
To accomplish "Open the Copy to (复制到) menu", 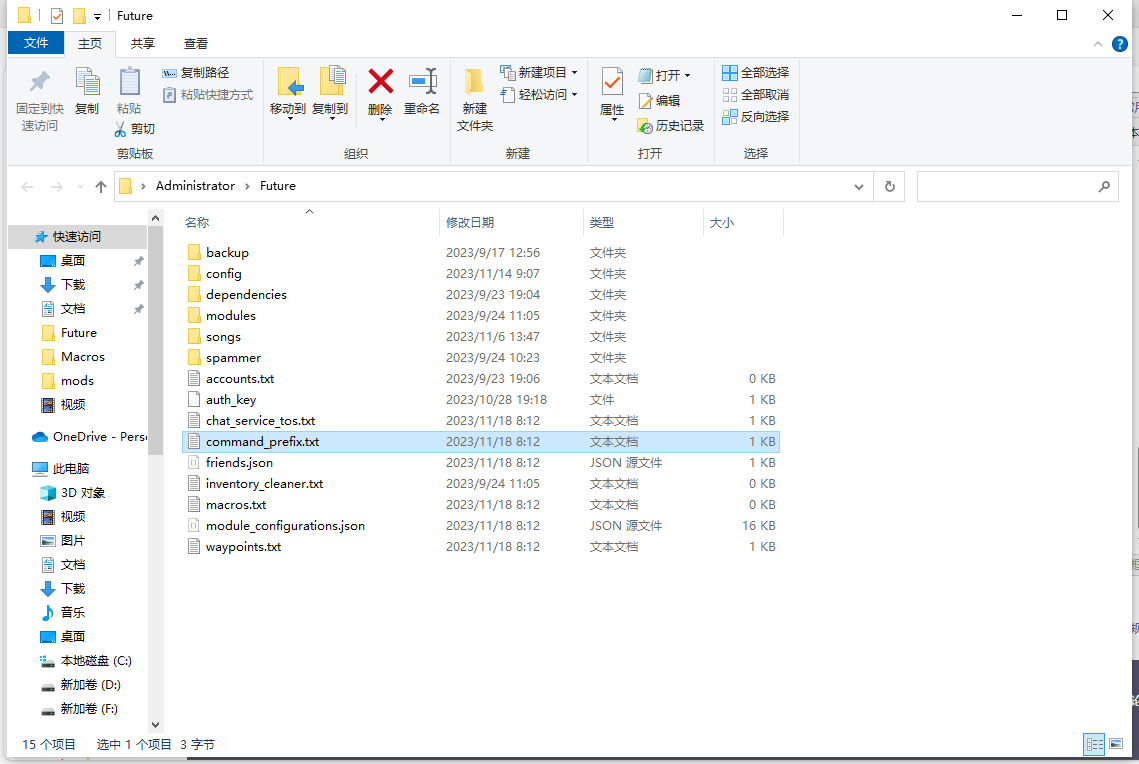I will pos(331,93).
